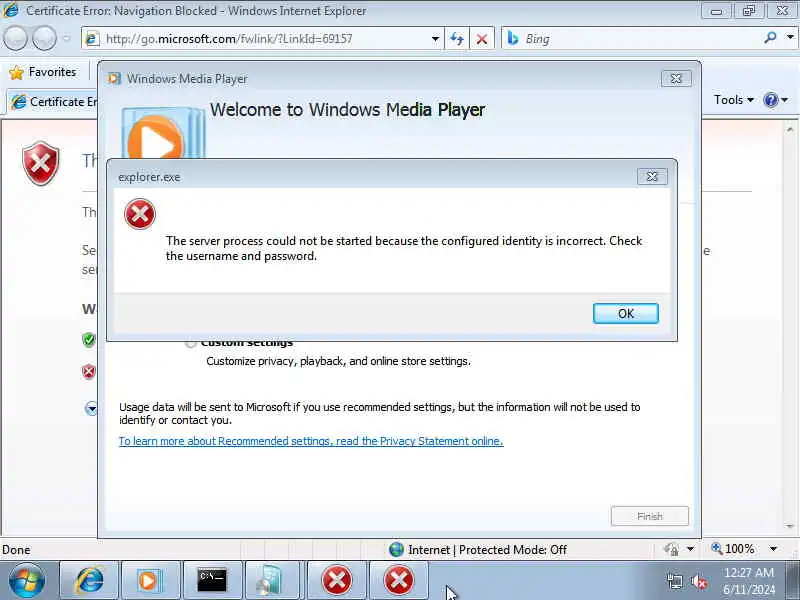
Task: Open the recent pages dropdown arrow
Action: point(67,39)
